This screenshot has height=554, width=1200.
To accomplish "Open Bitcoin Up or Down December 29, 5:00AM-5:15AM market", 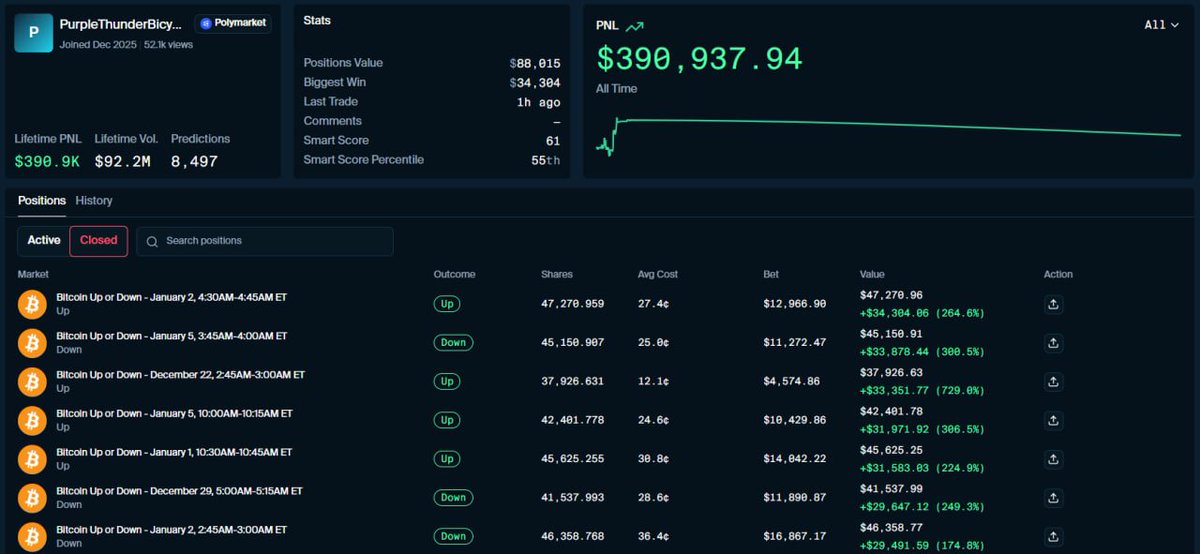I will [x=179, y=491].
